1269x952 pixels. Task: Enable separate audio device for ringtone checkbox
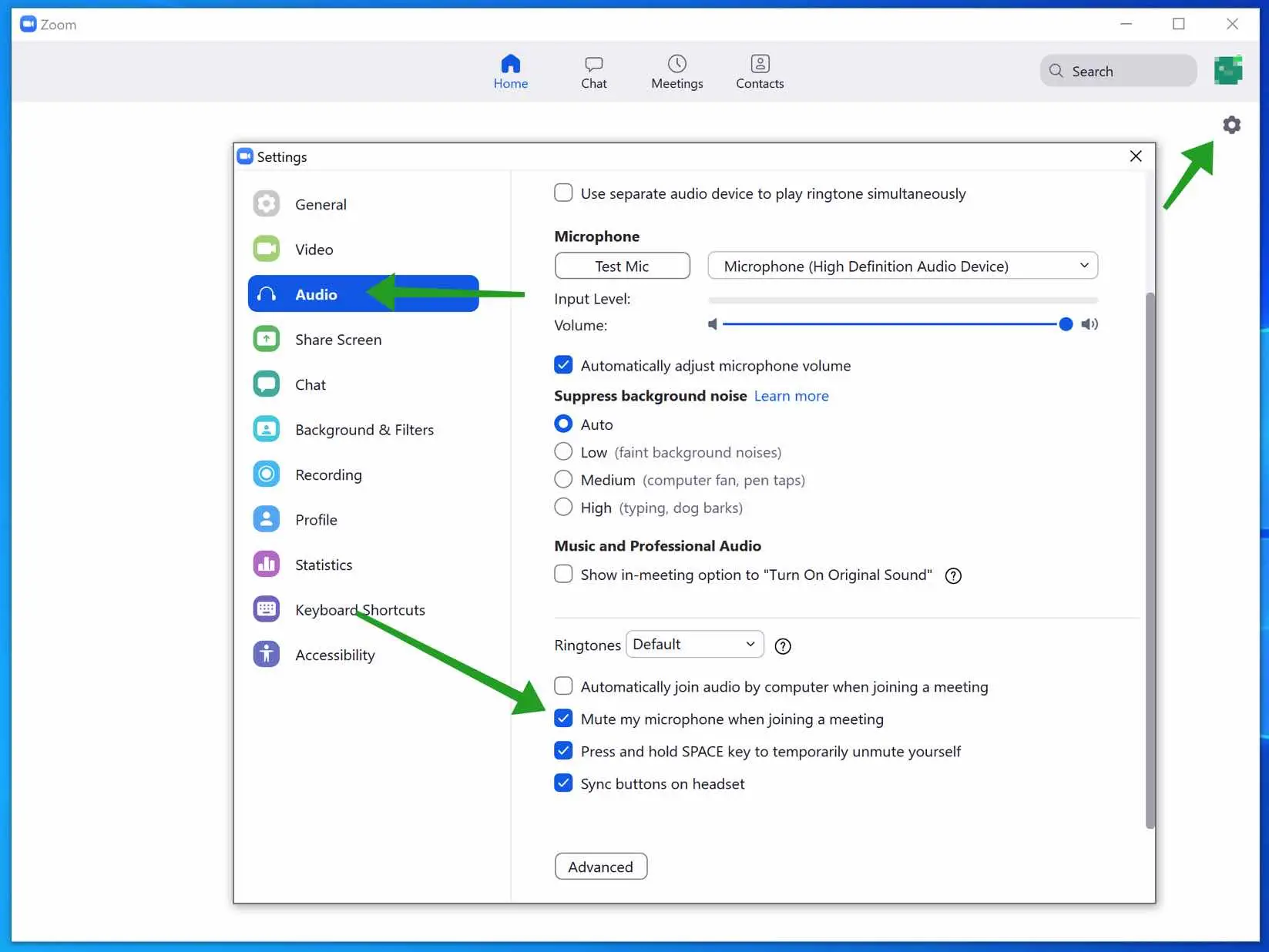tap(563, 193)
